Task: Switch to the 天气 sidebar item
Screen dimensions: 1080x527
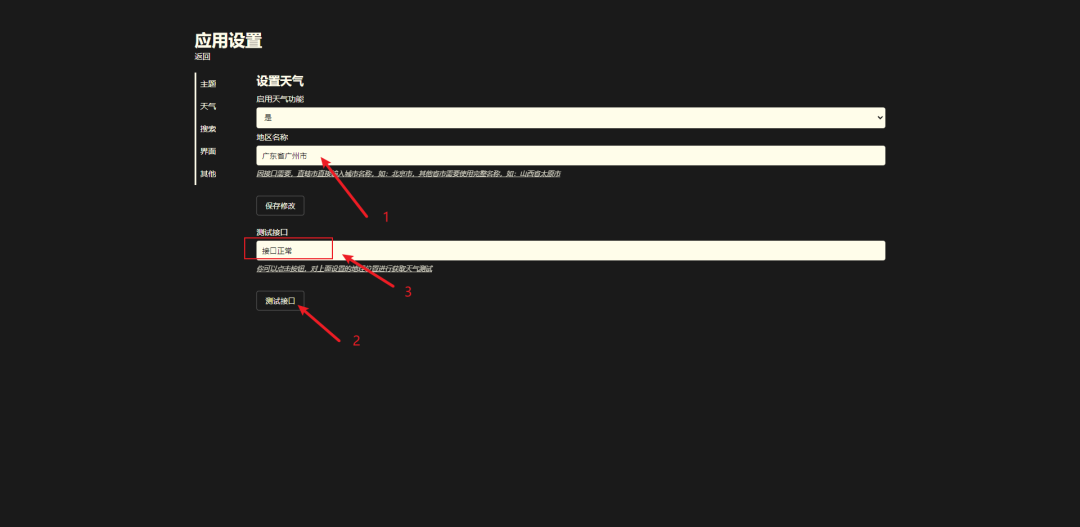Action: click(x=208, y=107)
